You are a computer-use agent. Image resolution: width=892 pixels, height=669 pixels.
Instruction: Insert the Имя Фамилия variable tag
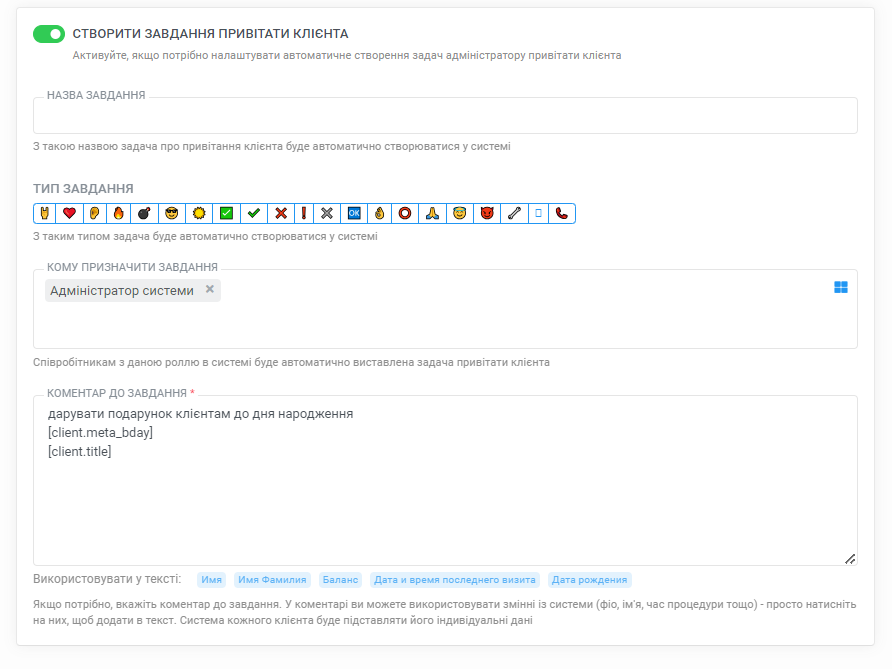pyautogui.click(x=272, y=580)
